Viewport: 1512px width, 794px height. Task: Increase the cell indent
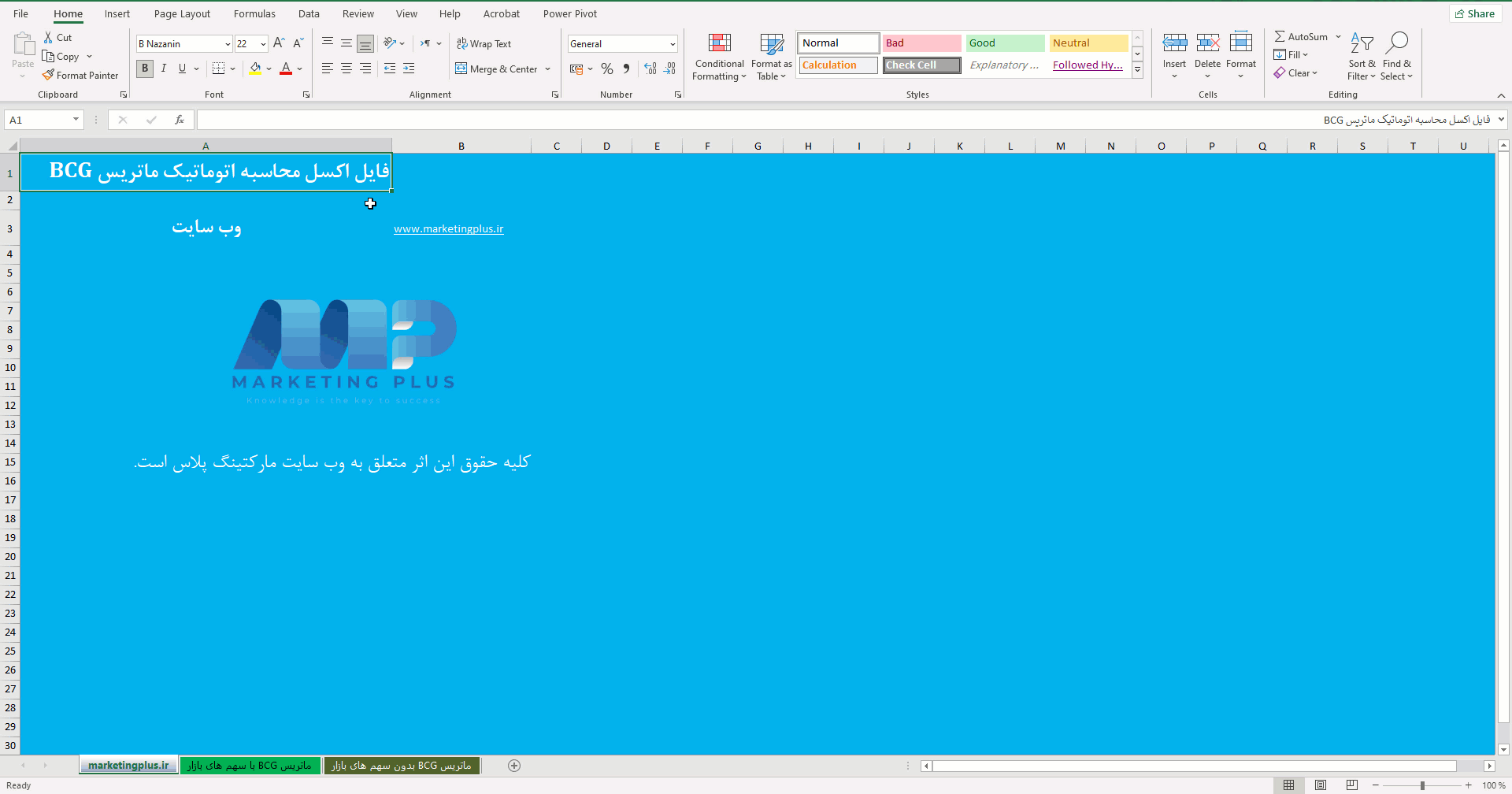(409, 69)
